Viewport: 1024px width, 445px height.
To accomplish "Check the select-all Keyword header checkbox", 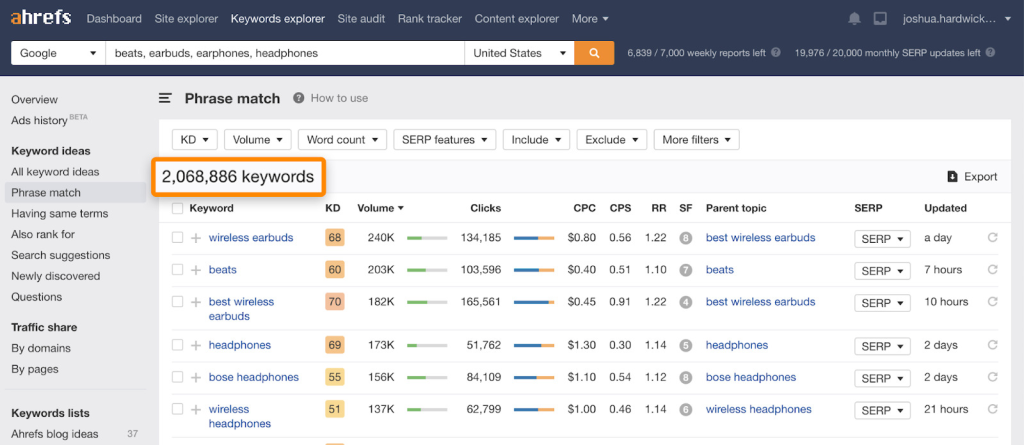I will tap(177, 208).
